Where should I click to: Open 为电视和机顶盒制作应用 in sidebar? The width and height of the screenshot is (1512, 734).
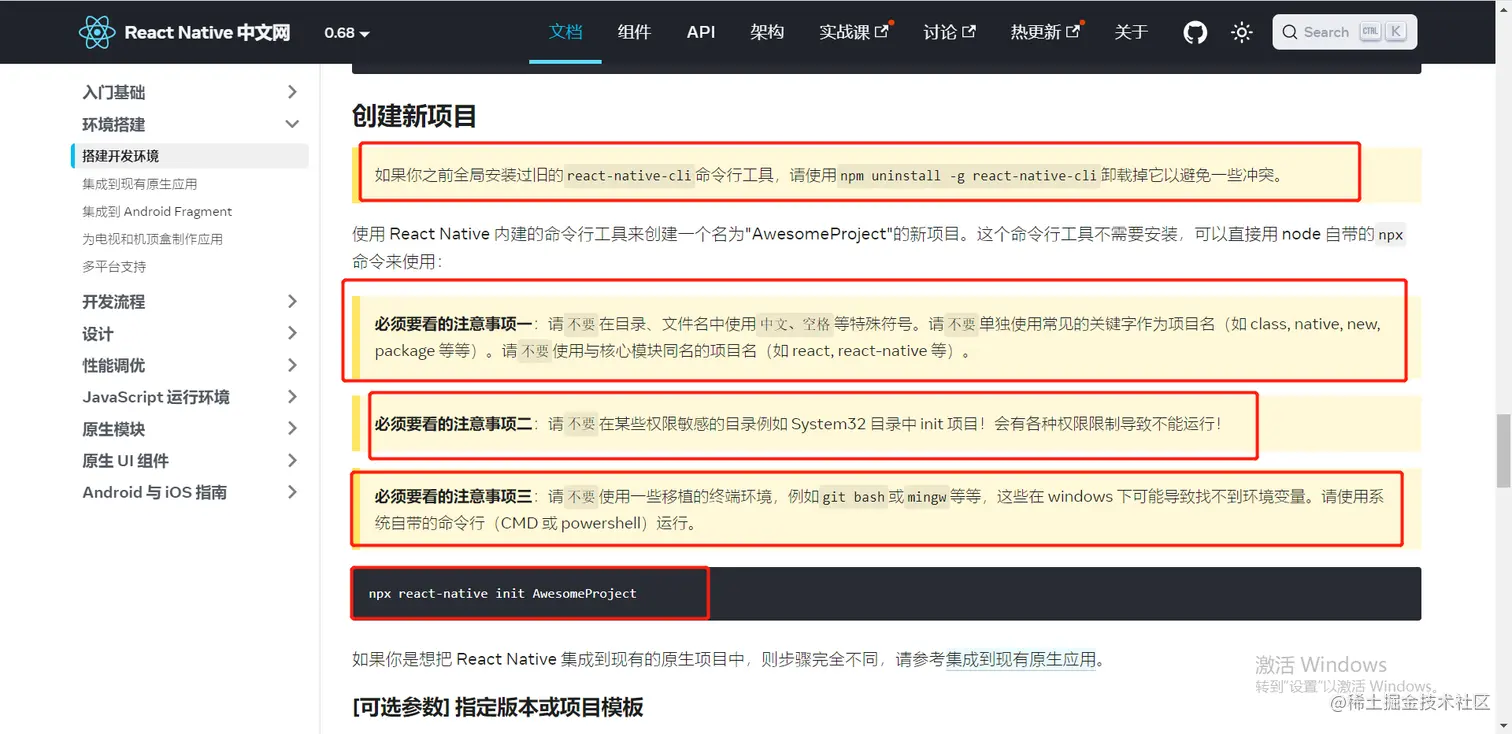(x=152, y=239)
